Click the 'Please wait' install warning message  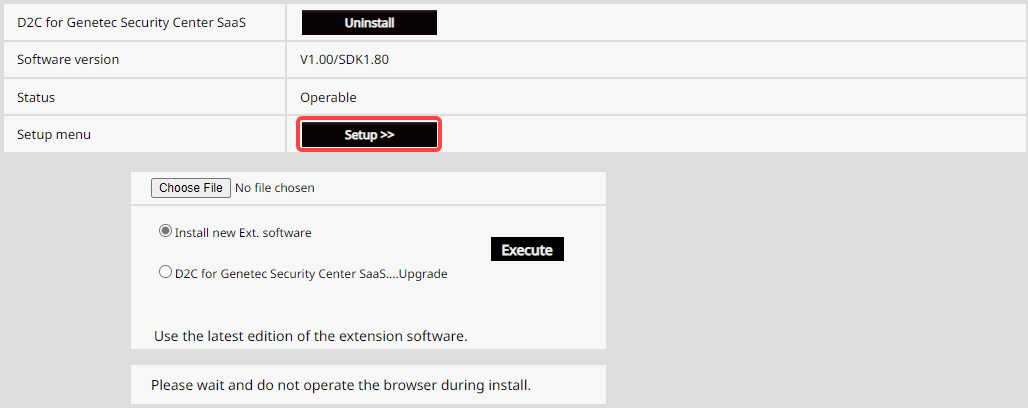coord(341,385)
